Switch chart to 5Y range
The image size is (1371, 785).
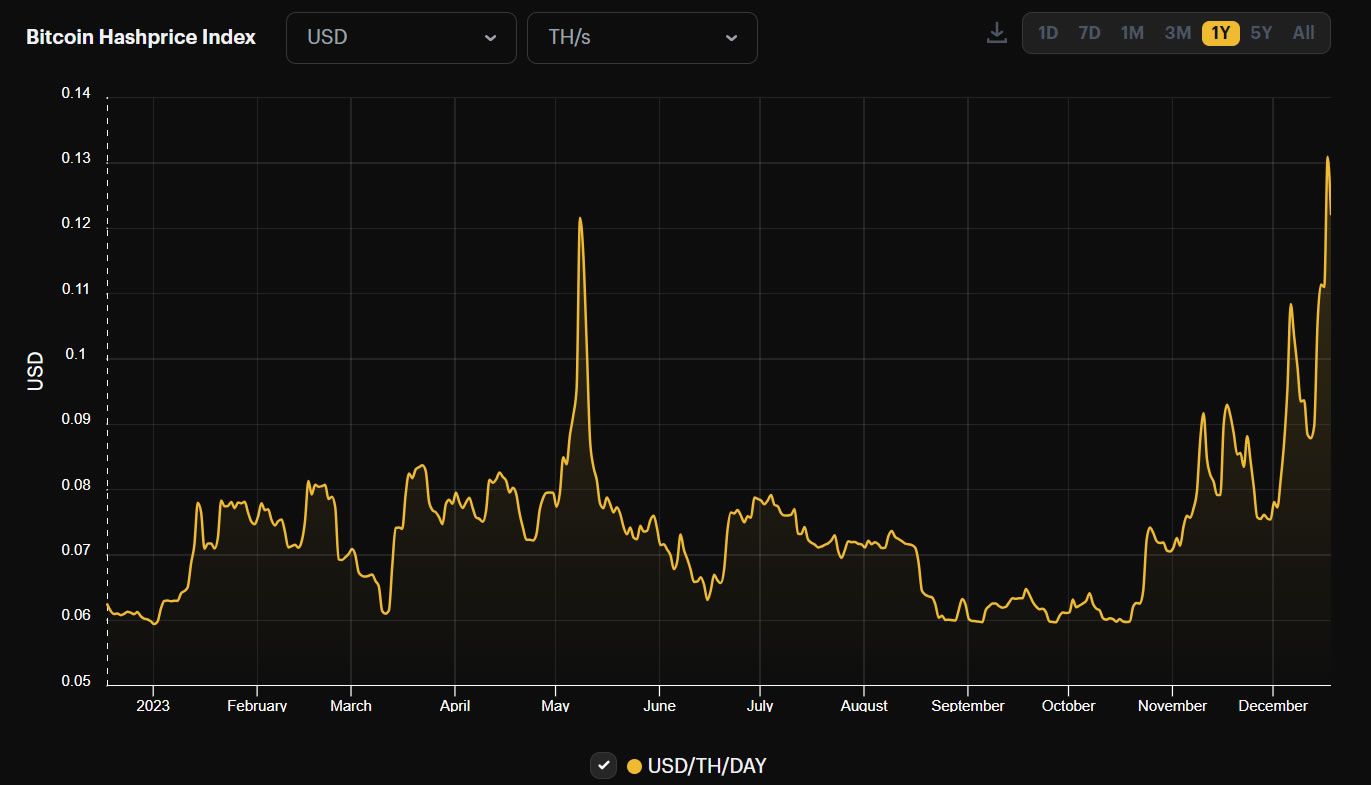[x=1261, y=33]
